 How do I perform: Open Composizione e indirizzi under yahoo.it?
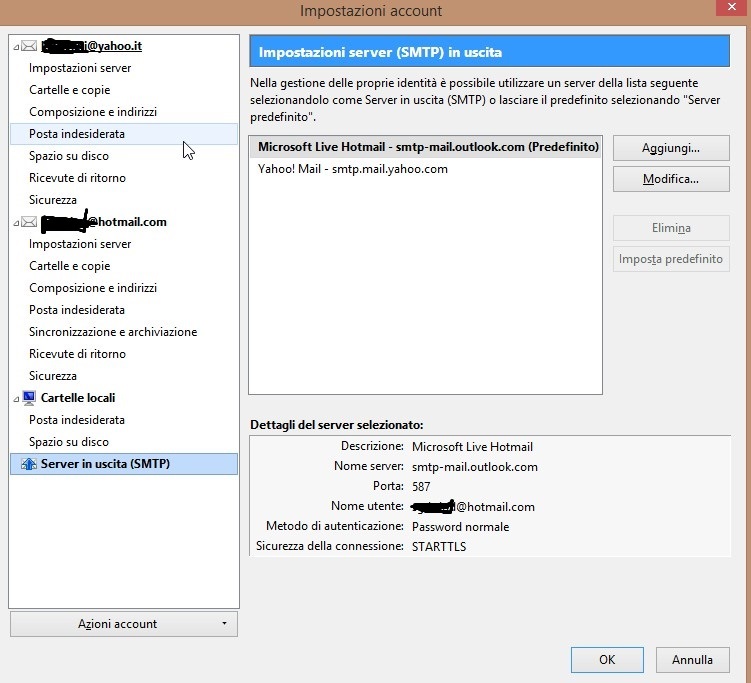93,112
